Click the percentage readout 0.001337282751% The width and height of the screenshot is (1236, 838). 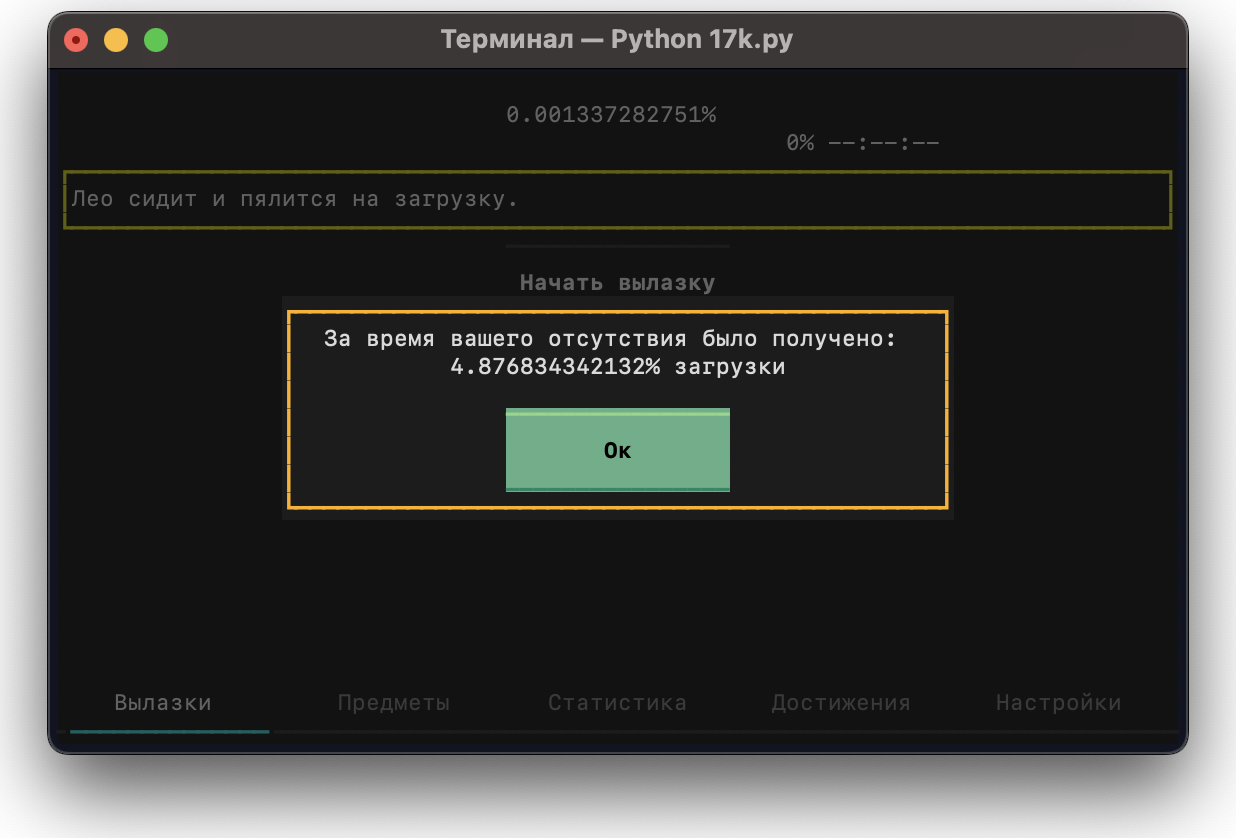pos(611,114)
